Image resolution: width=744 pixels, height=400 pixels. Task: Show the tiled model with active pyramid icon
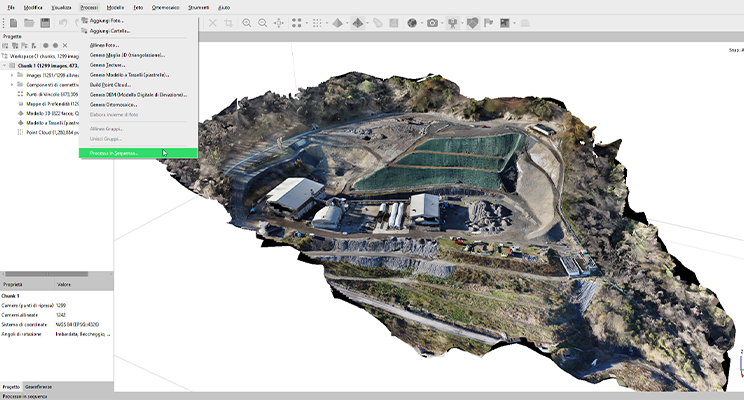(x=358, y=23)
